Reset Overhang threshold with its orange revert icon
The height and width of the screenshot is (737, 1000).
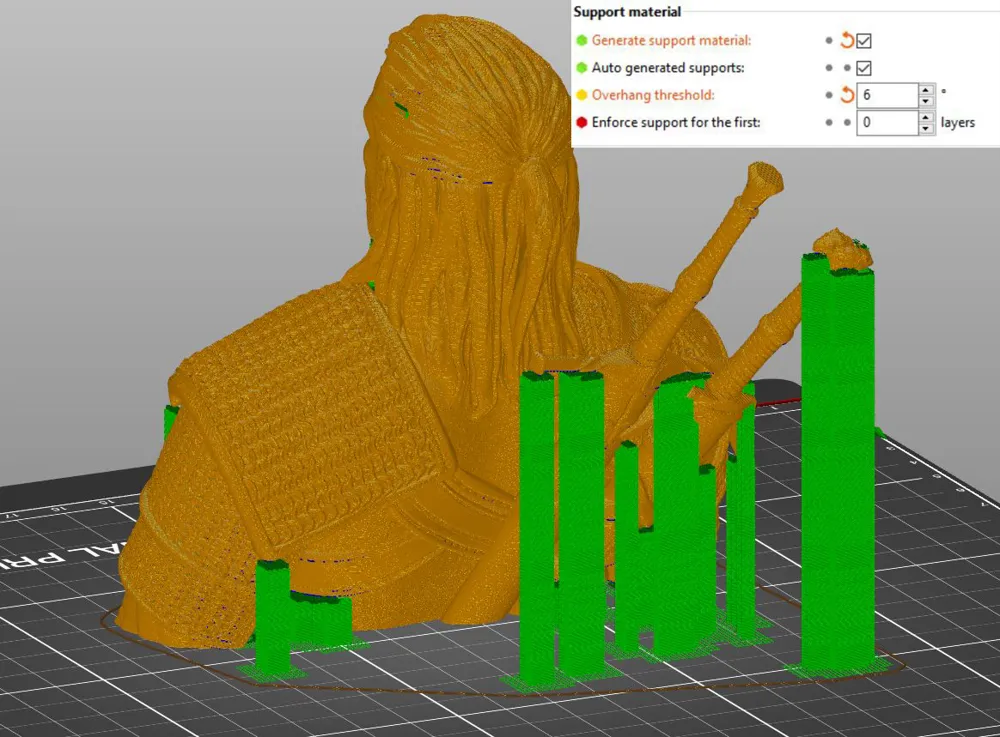pos(847,95)
